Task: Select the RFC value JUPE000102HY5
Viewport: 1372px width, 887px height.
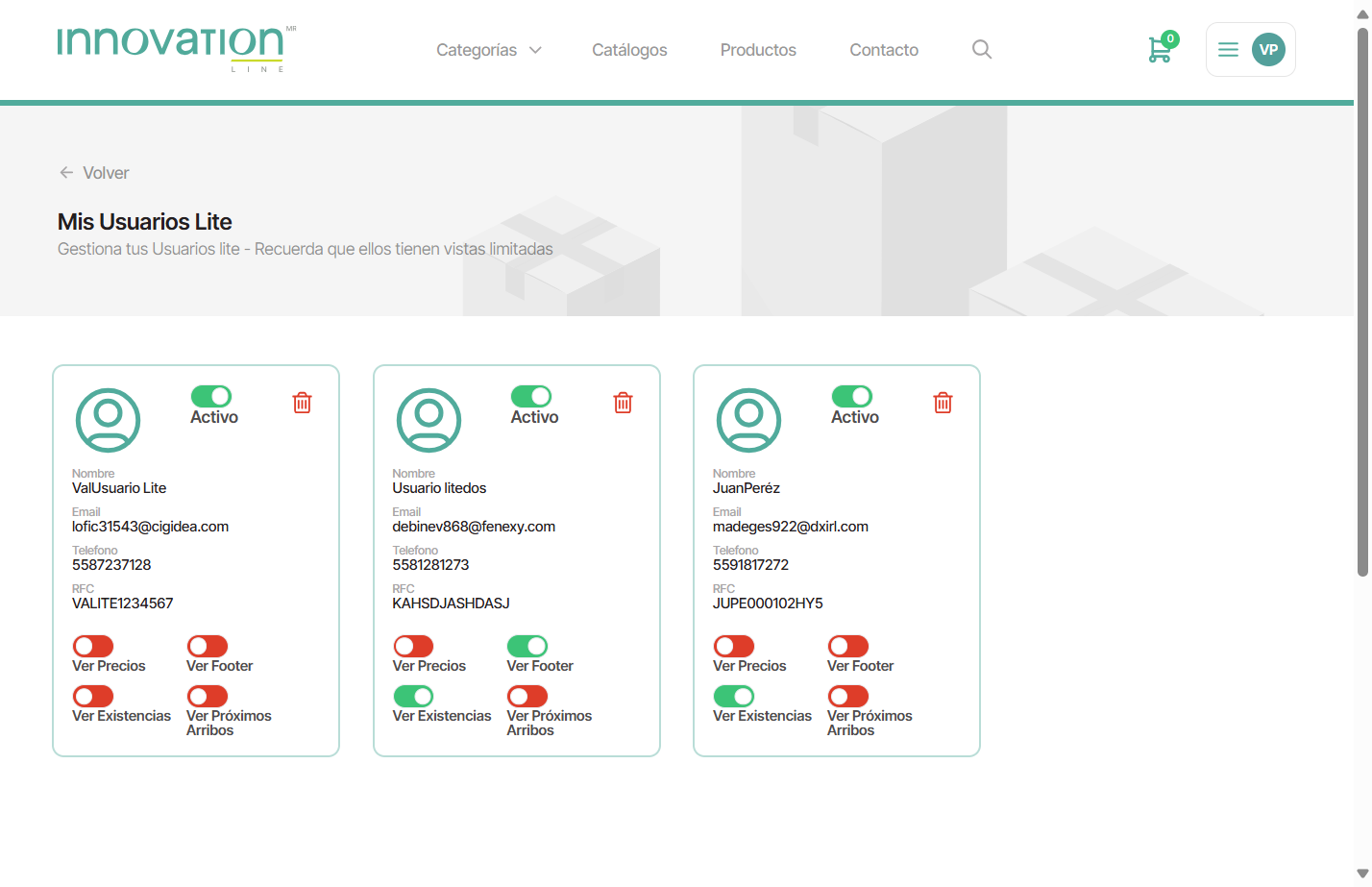Action: (x=768, y=604)
